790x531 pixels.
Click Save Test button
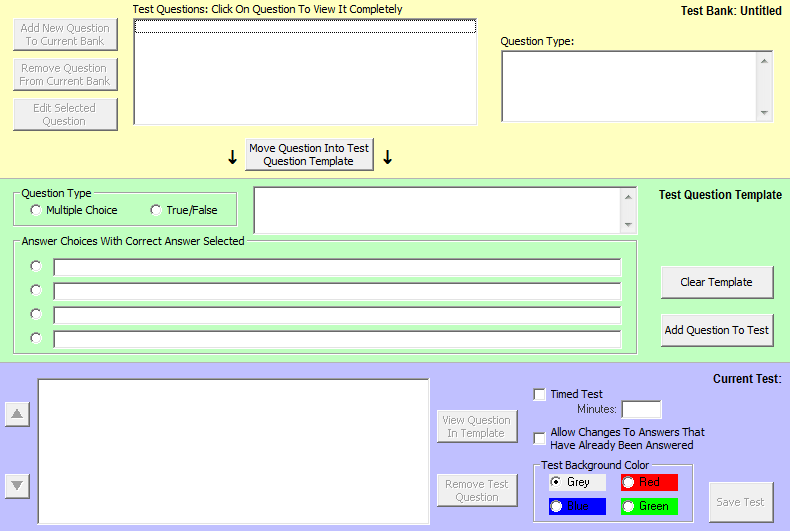(741, 502)
